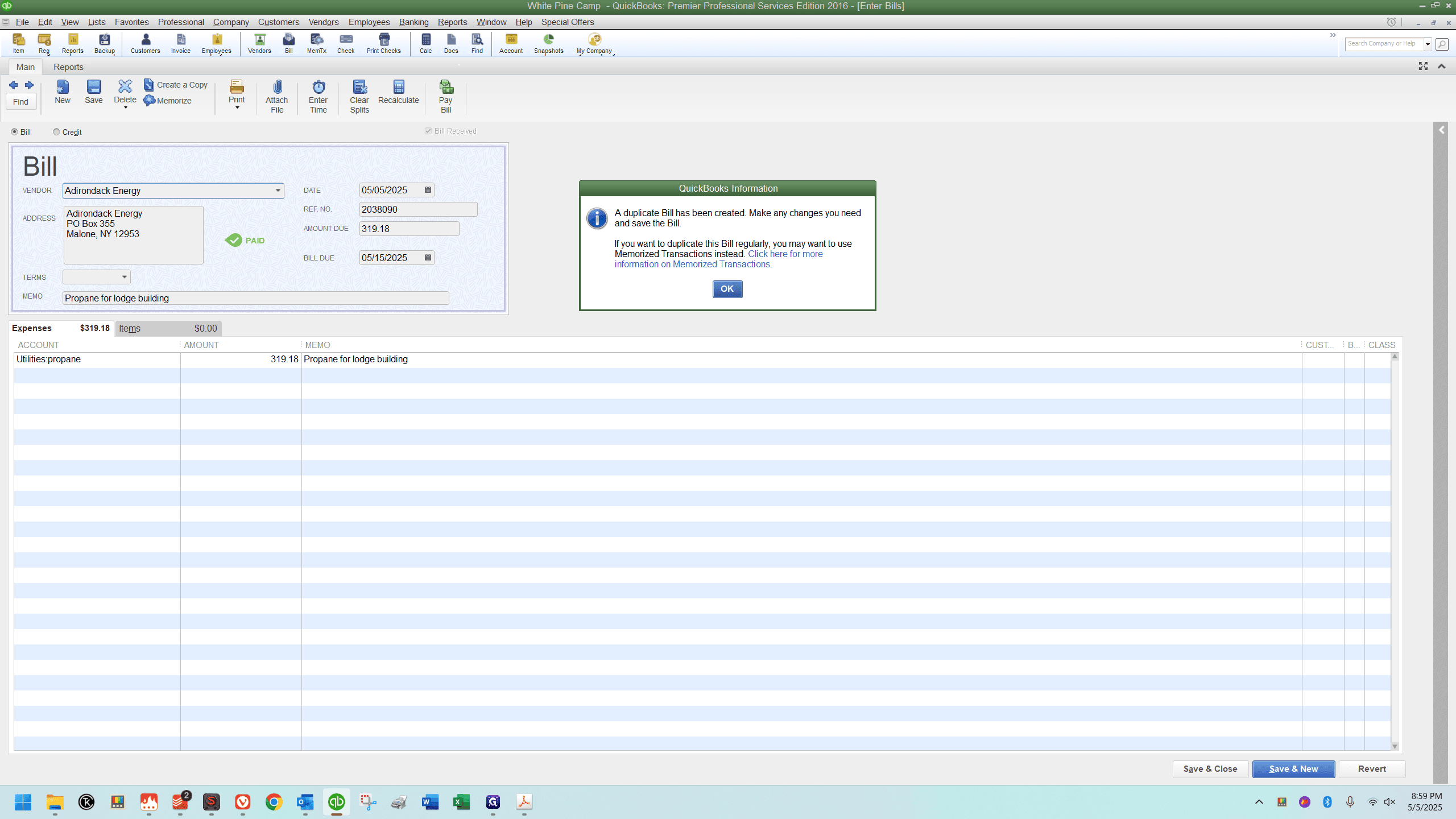
Task: Open Google Chrome from the taskbar
Action: pyautogui.click(x=274, y=802)
